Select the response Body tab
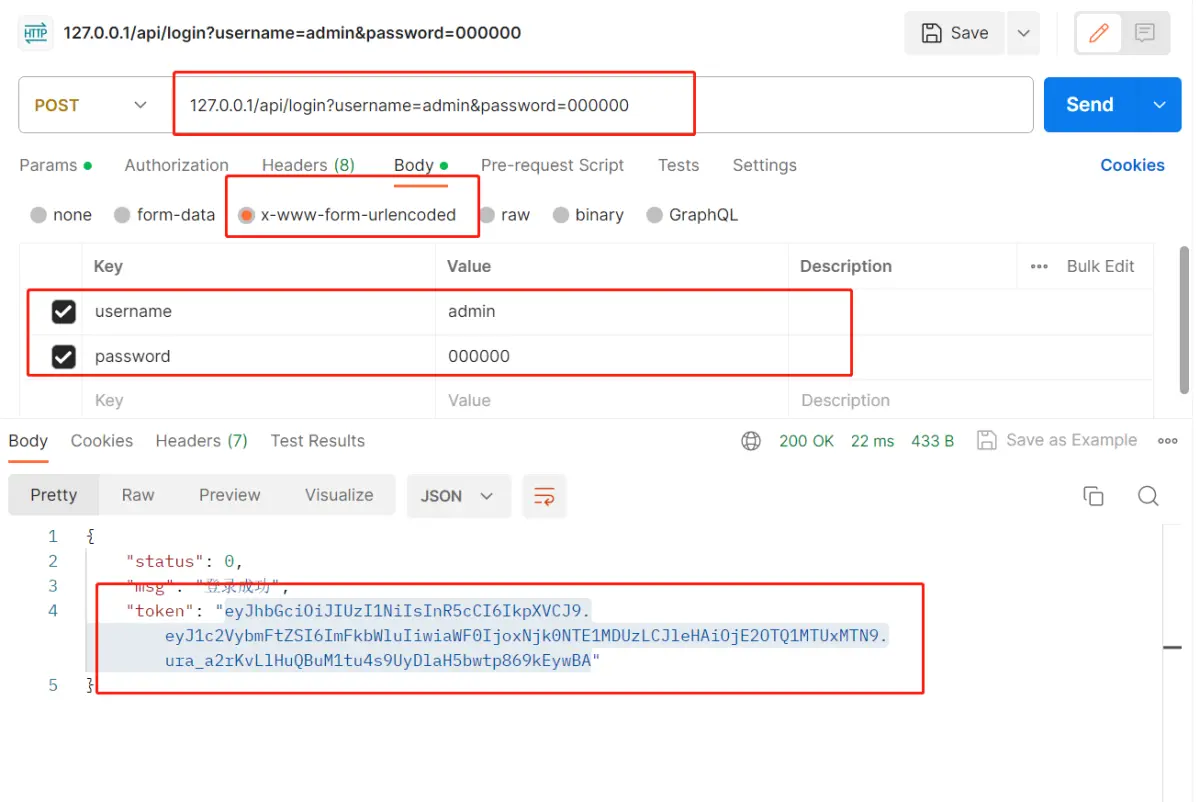The height and width of the screenshot is (802, 1200). (28, 441)
